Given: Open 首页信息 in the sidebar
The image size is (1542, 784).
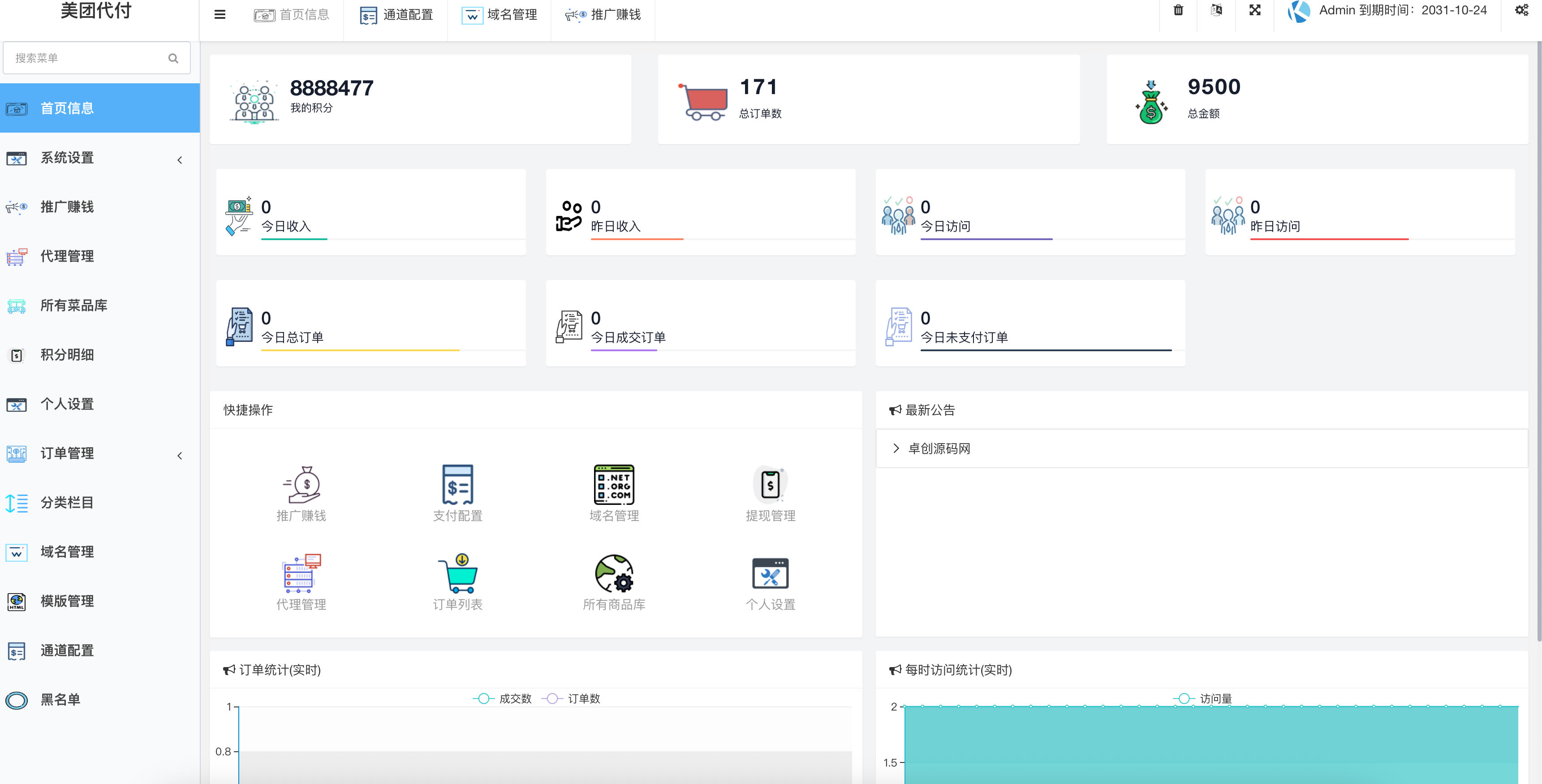Looking at the screenshot, I should 99,108.
